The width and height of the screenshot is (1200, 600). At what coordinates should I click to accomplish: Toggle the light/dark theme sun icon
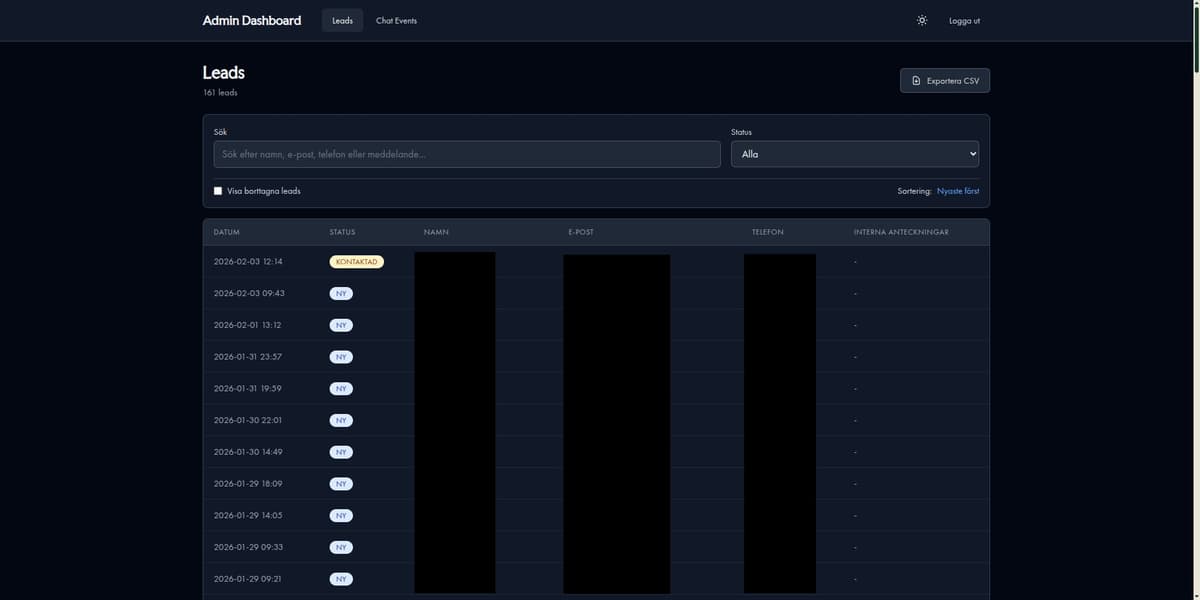coord(922,20)
